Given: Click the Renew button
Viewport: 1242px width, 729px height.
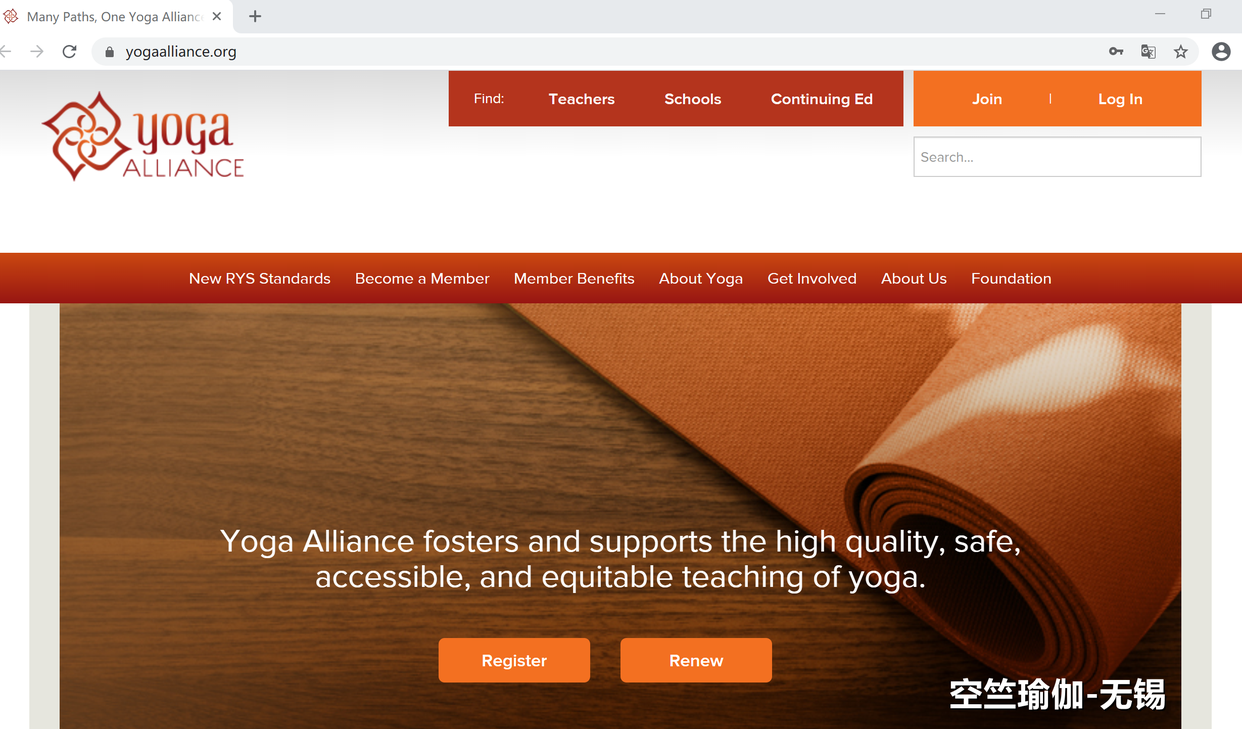Looking at the screenshot, I should pyautogui.click(x=696, y=660).
